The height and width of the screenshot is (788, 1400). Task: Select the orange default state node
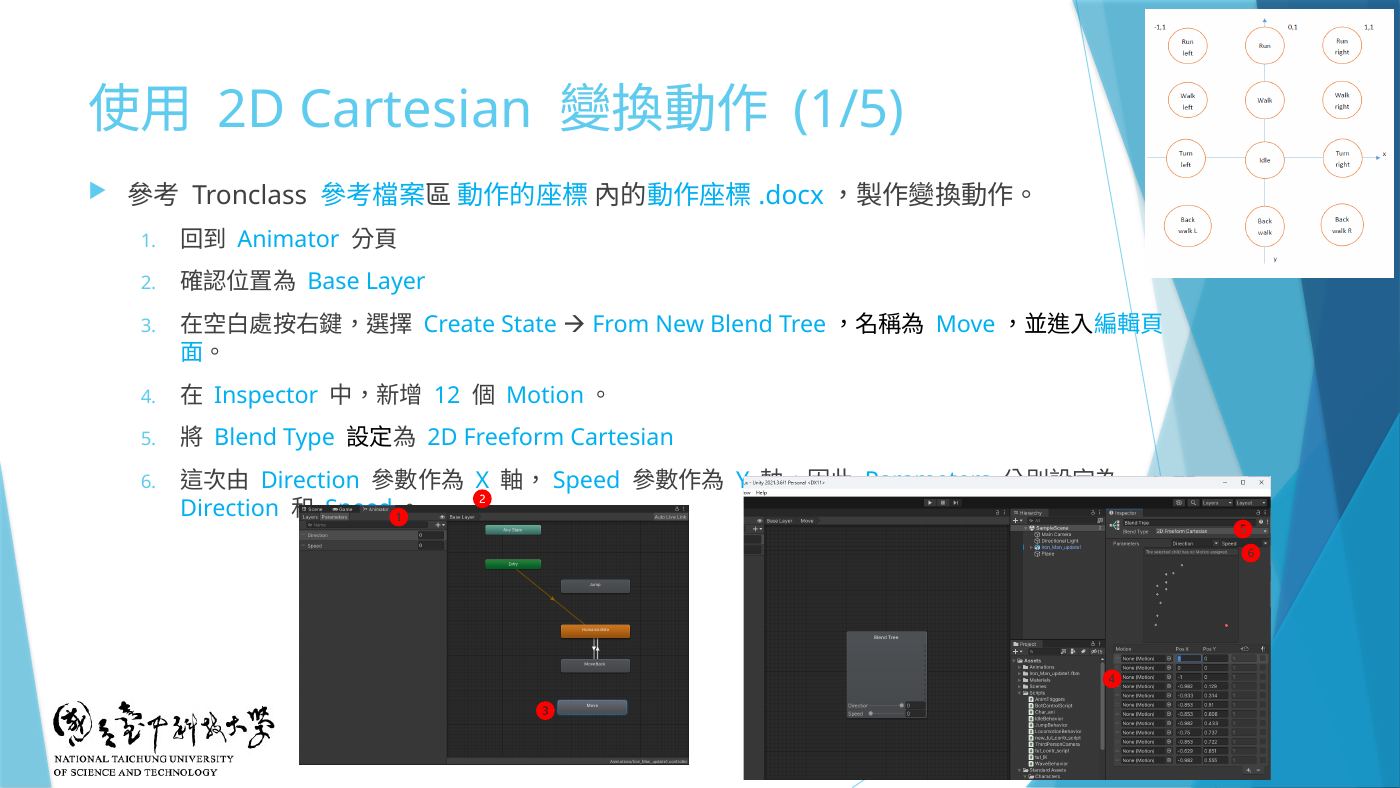click(595, 631)
